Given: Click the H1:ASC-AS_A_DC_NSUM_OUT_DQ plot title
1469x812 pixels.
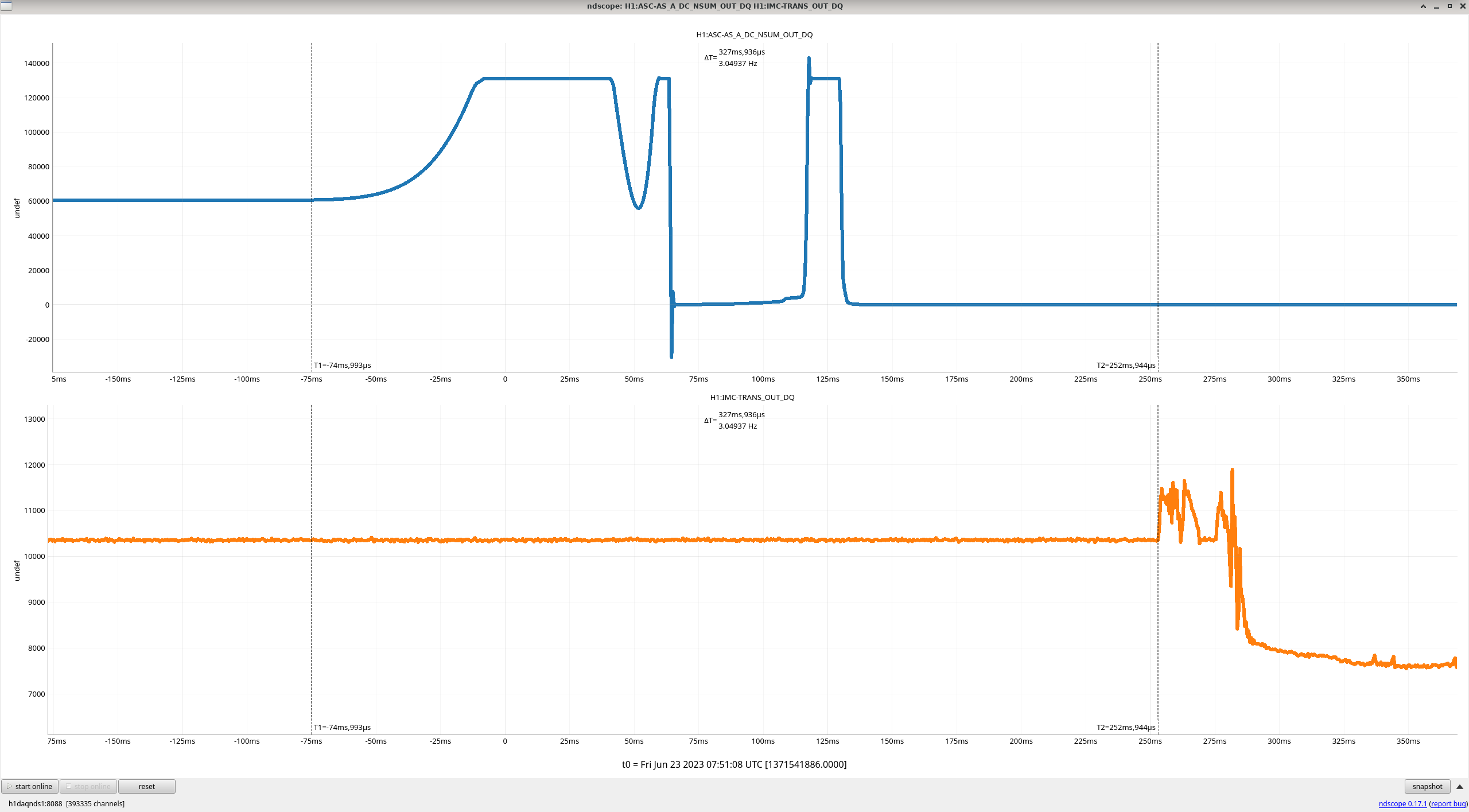Looking at the screenshot, I should pyautogui.click(x=754, y=34).
